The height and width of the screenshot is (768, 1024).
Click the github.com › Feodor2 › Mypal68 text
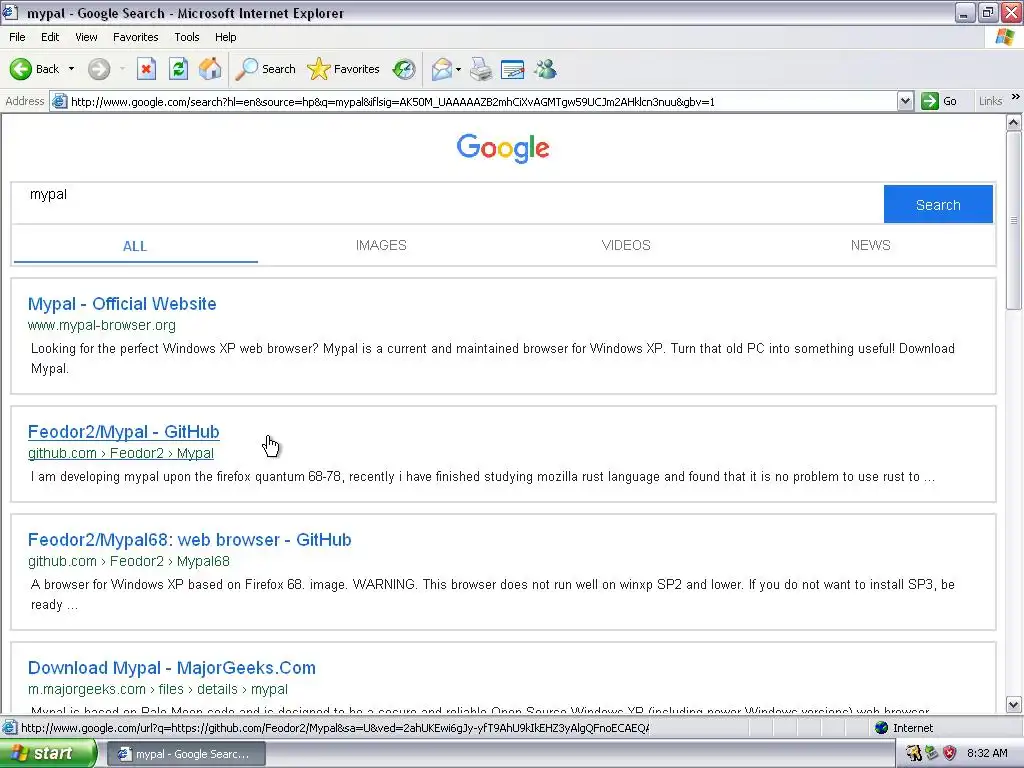pyautogui.click(x=129, y=561)
